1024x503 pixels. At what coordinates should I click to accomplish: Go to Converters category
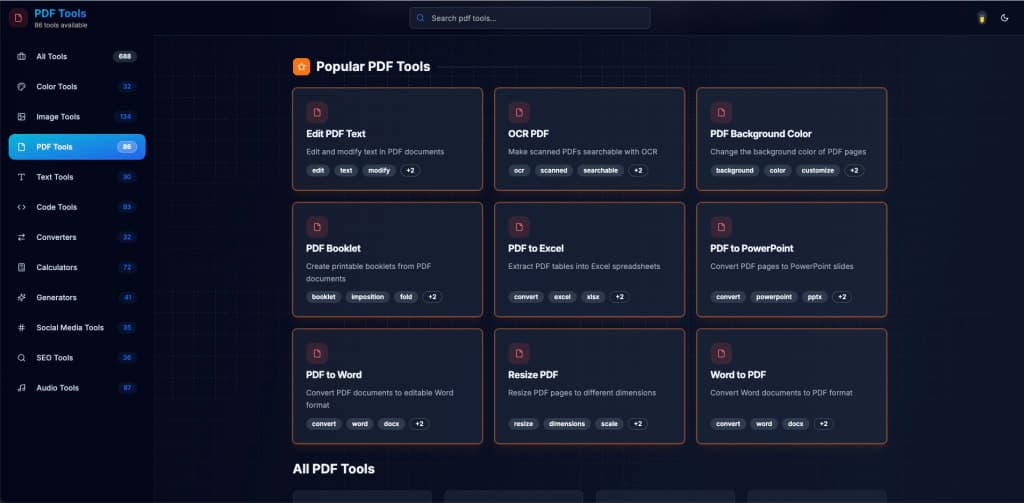[77, 237]
